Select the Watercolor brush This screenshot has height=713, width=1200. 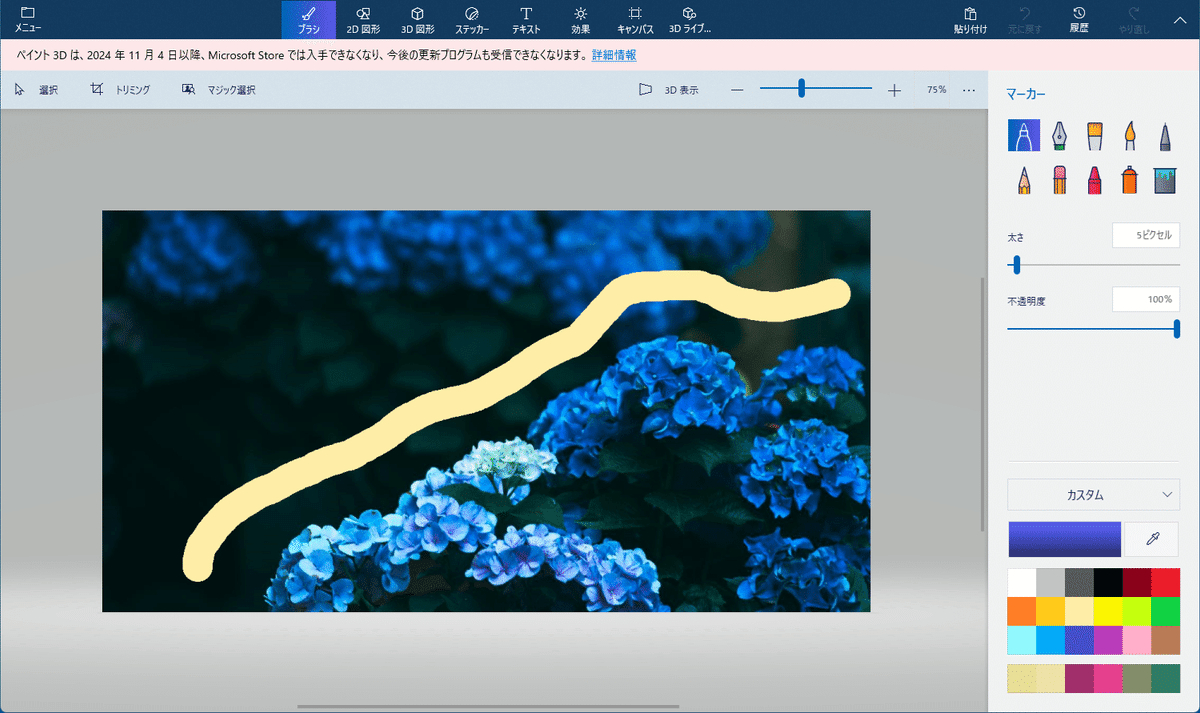click(1129, 136)
